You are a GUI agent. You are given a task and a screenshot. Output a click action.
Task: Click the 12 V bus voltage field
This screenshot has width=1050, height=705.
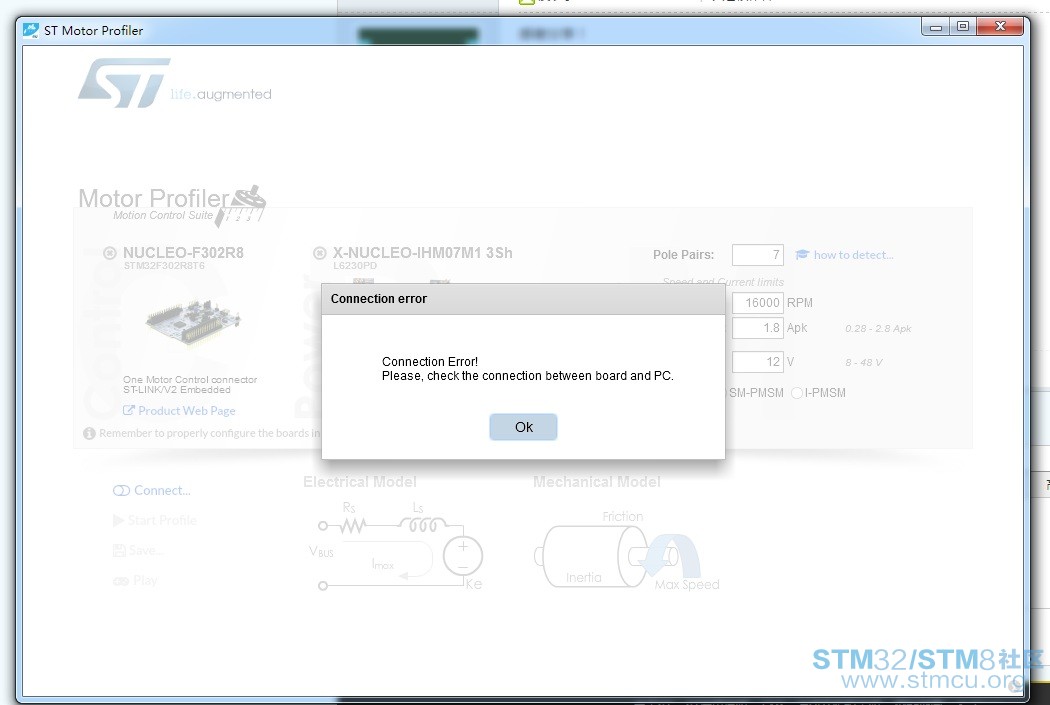click(757, 362)
